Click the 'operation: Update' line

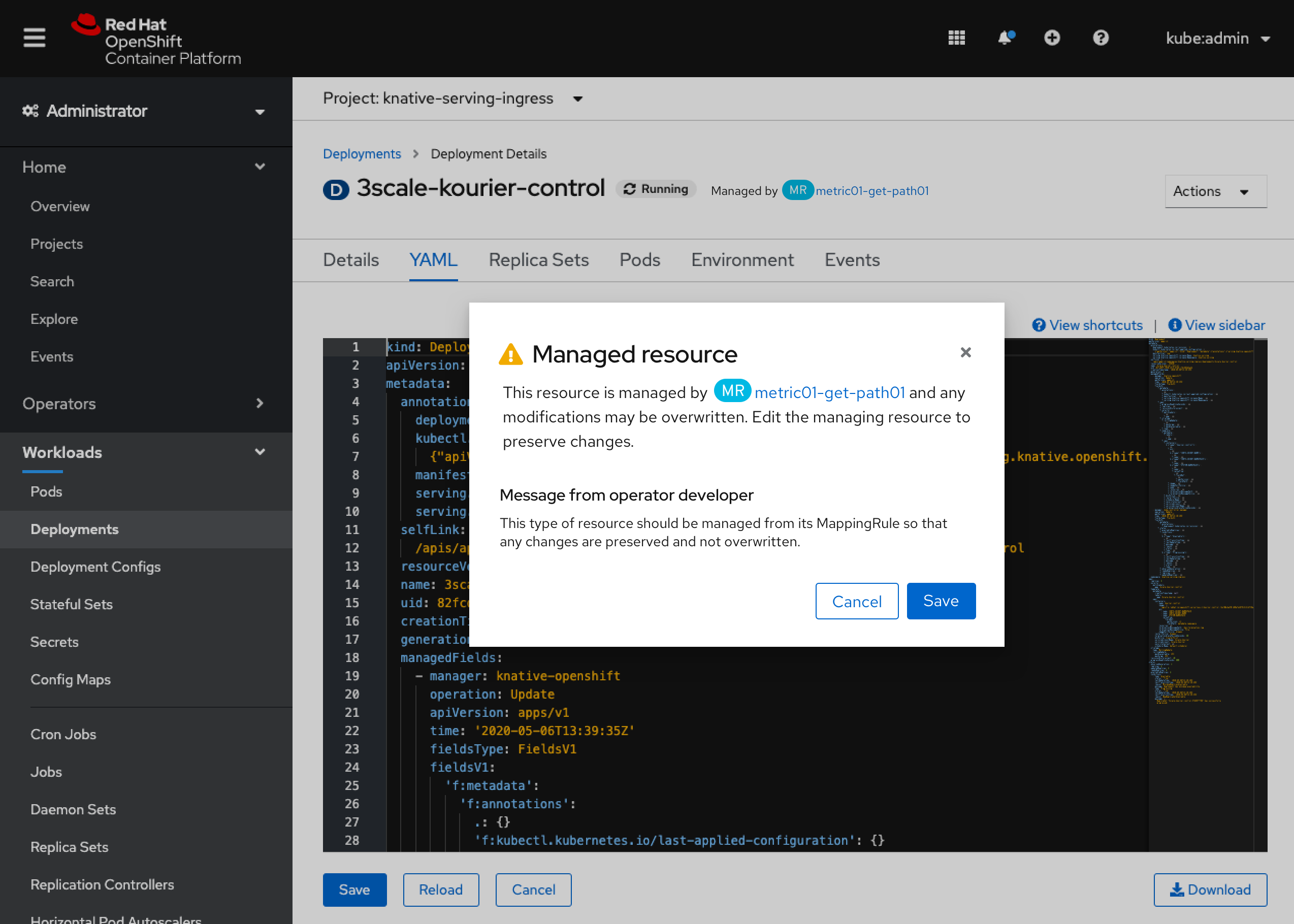click(492, 694)
